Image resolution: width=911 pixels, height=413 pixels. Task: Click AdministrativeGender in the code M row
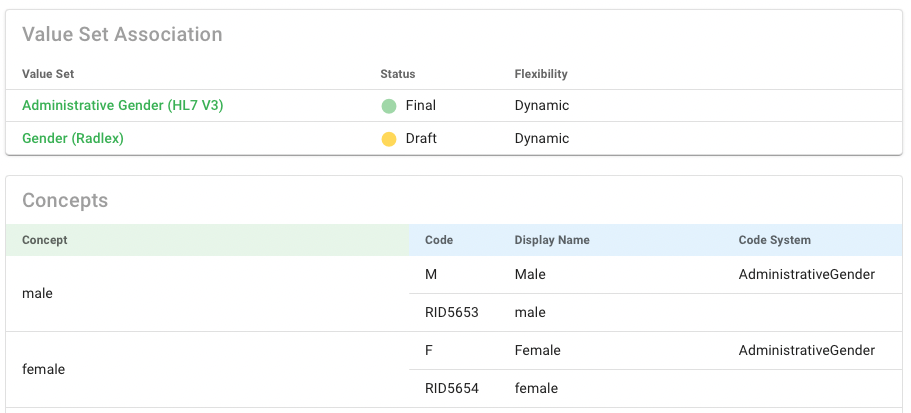pyautogui.click(x=806, y=274)
